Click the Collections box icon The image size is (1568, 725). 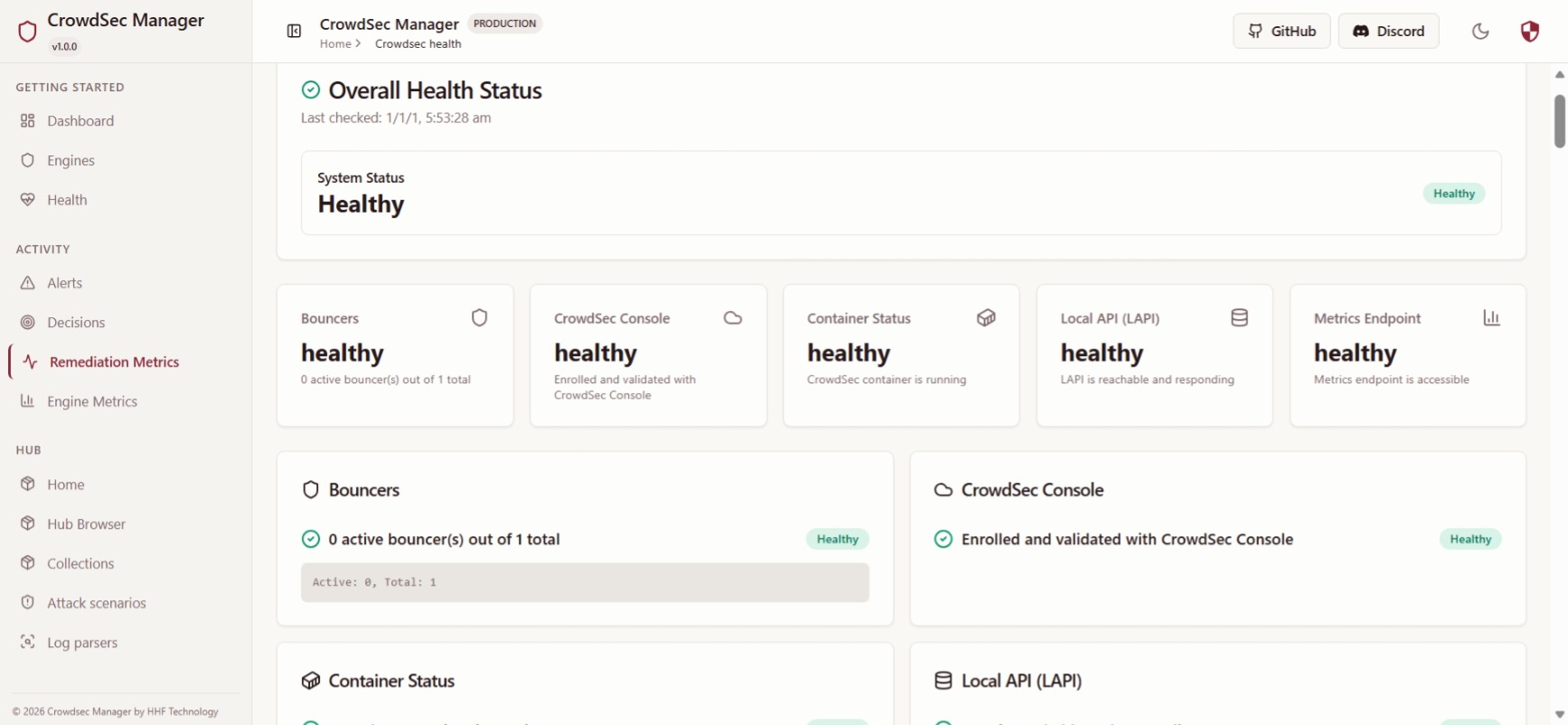tap(28, 563)
